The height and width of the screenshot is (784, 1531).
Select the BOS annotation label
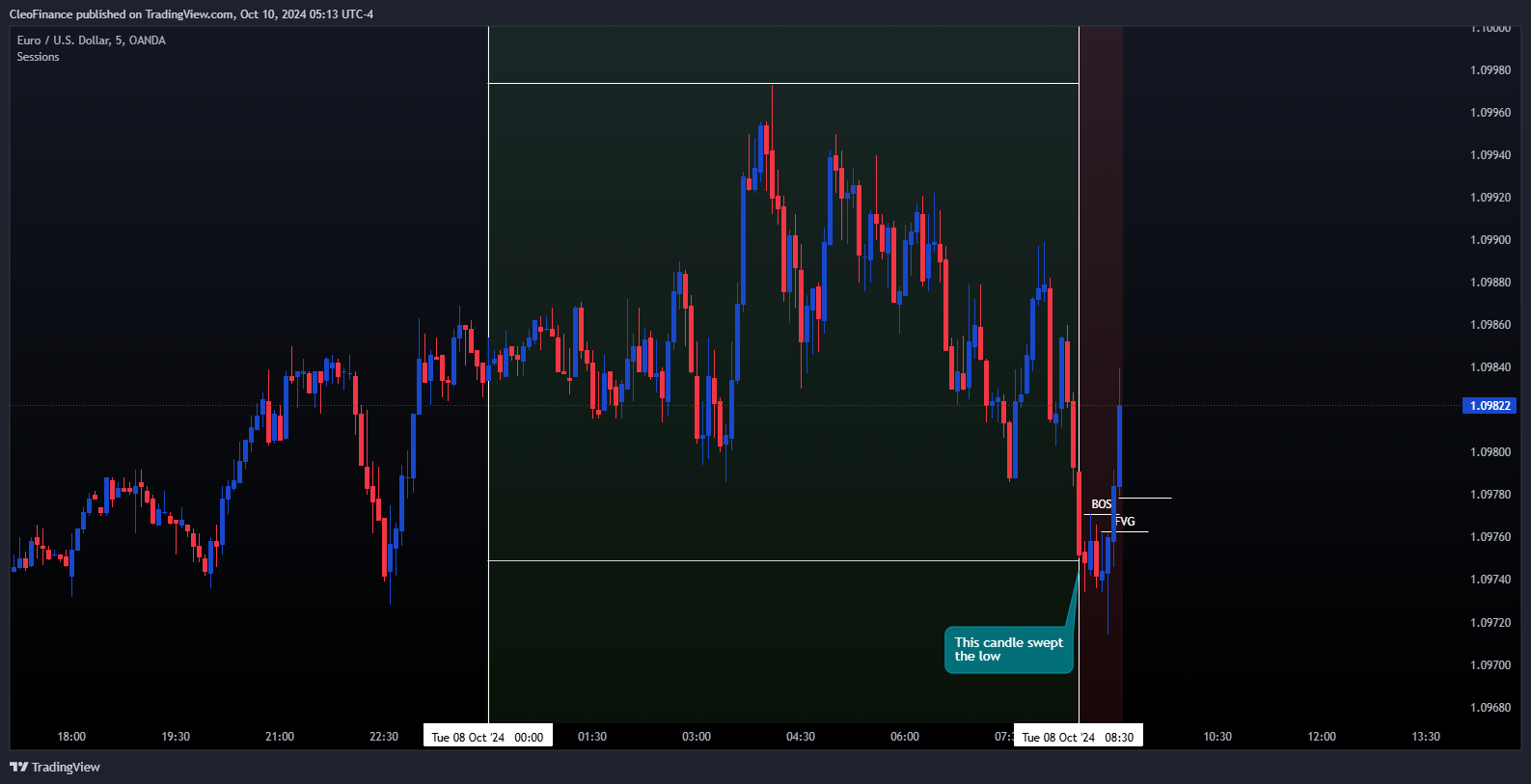(x=1101, y=504)
